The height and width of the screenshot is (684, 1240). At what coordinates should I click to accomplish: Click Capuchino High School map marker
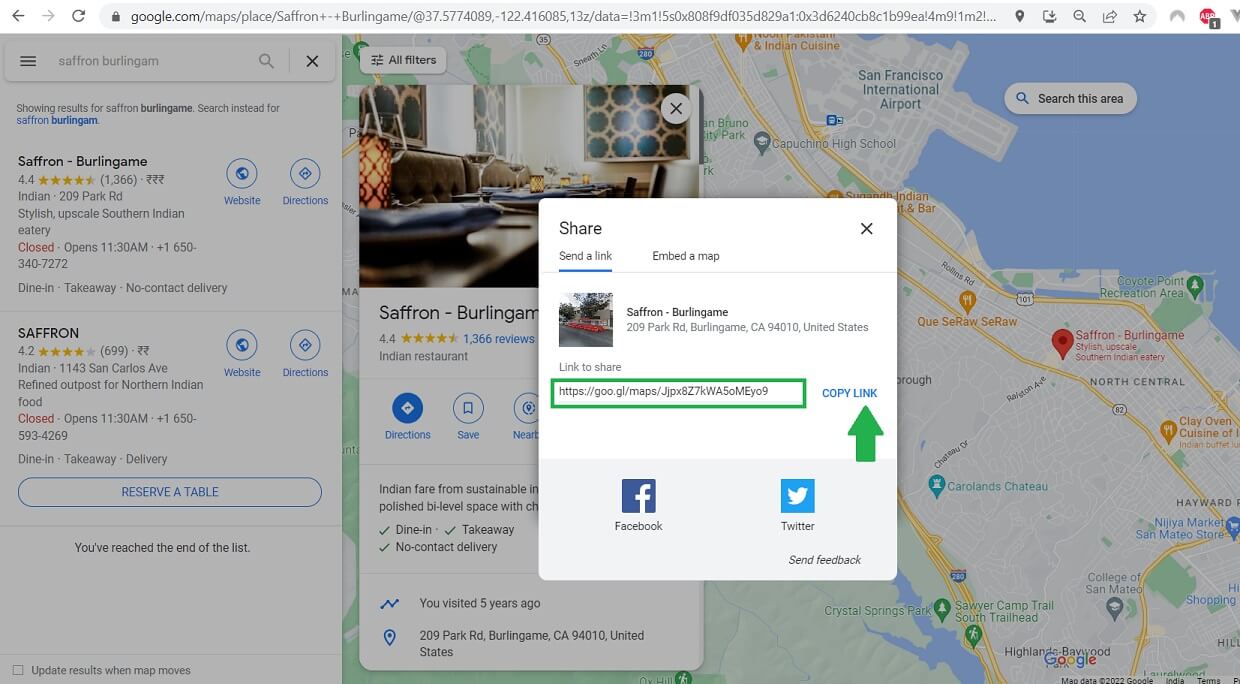click(760, 144)
